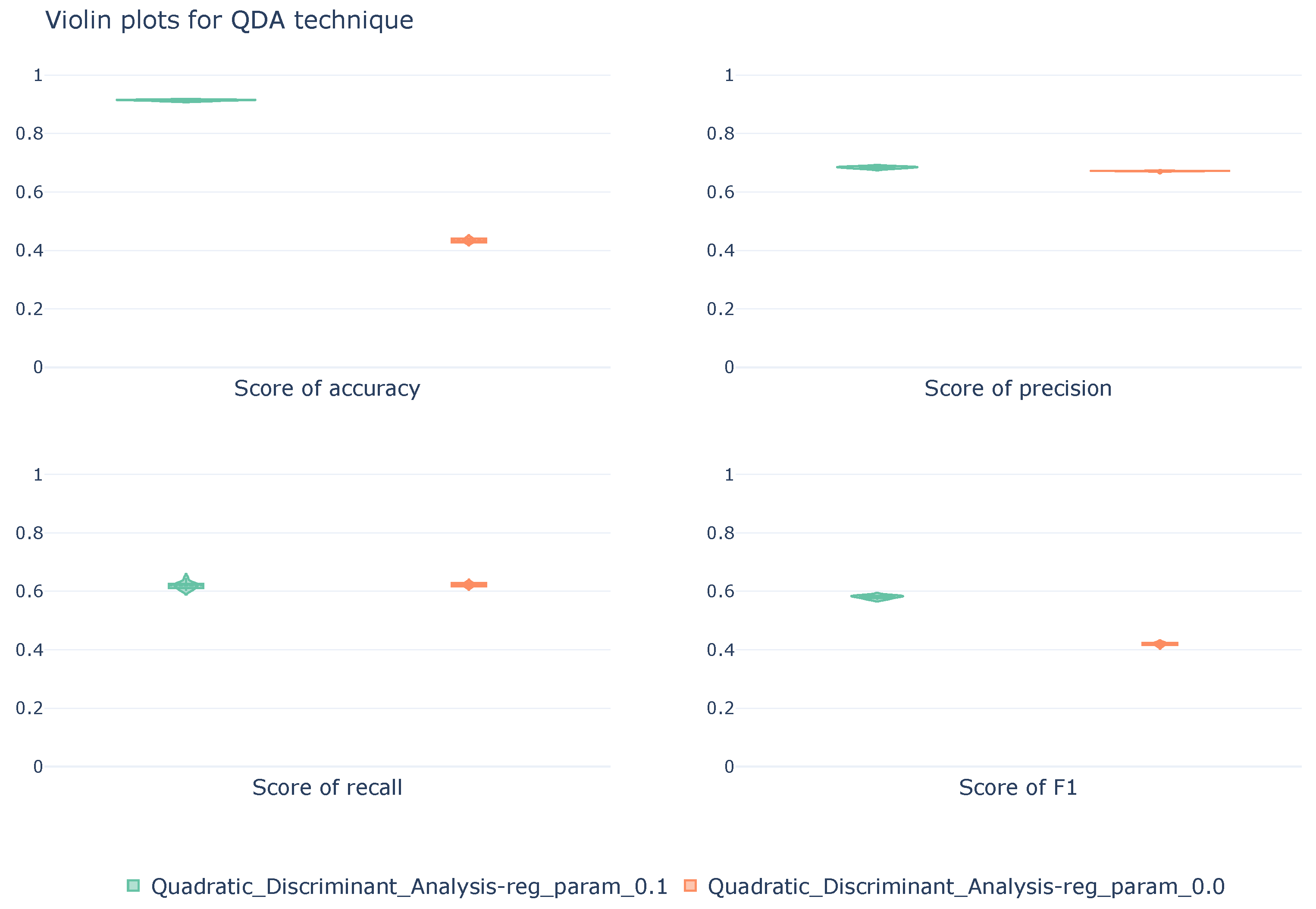Click the 0.4 tick label on the recall plot
Image resolution: width=1316 pixels, height=909 pixels.
pyautogui.click(x=30, y=650)
